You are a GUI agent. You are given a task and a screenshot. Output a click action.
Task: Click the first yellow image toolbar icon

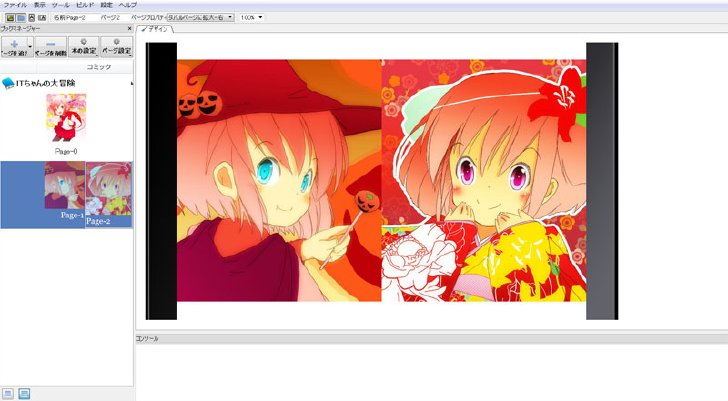10,18
